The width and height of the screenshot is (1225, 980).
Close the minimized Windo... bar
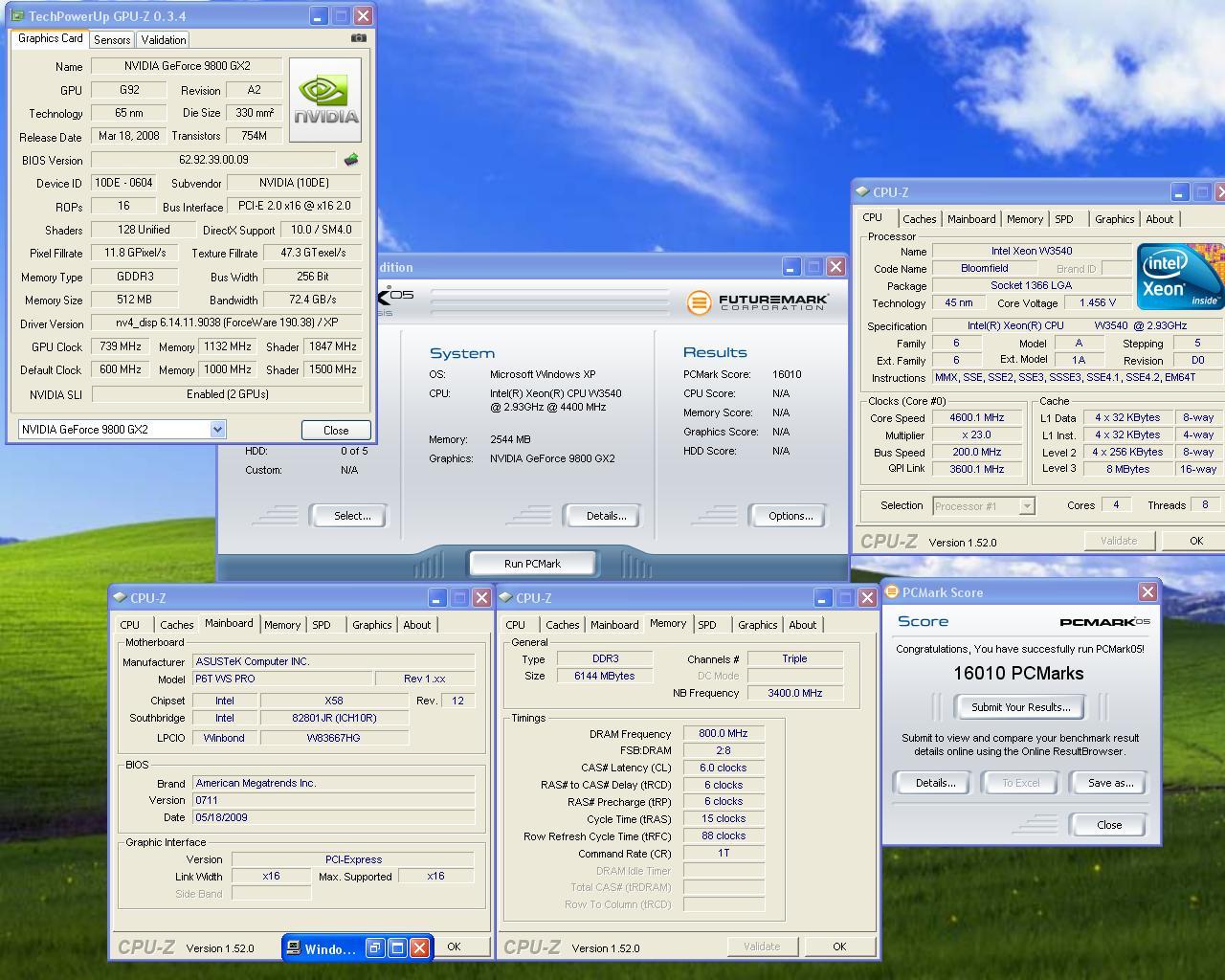pyautogui.click(x=419, y=947)
